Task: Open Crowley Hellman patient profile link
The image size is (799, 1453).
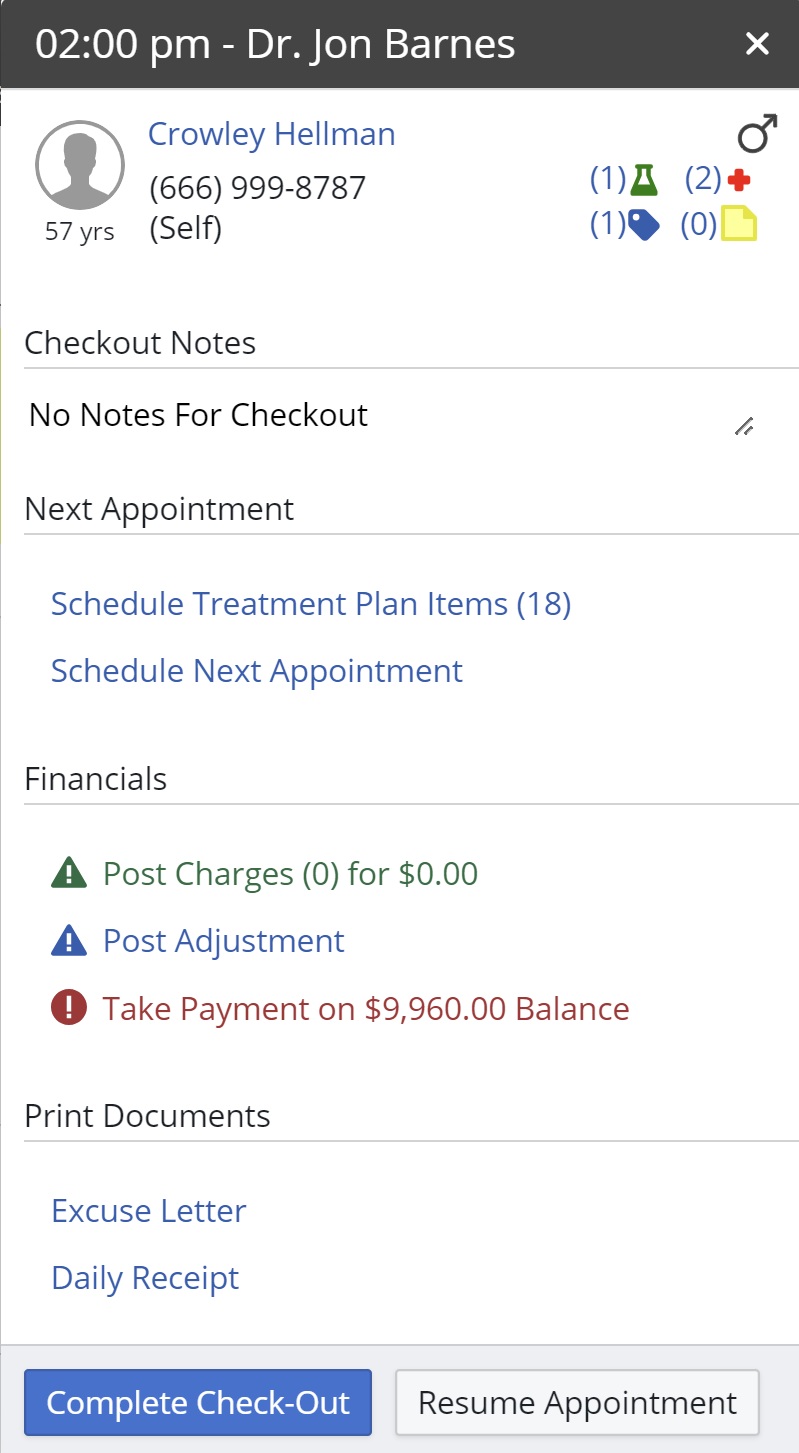Action: pyautogui.click(x=271, y=134)
